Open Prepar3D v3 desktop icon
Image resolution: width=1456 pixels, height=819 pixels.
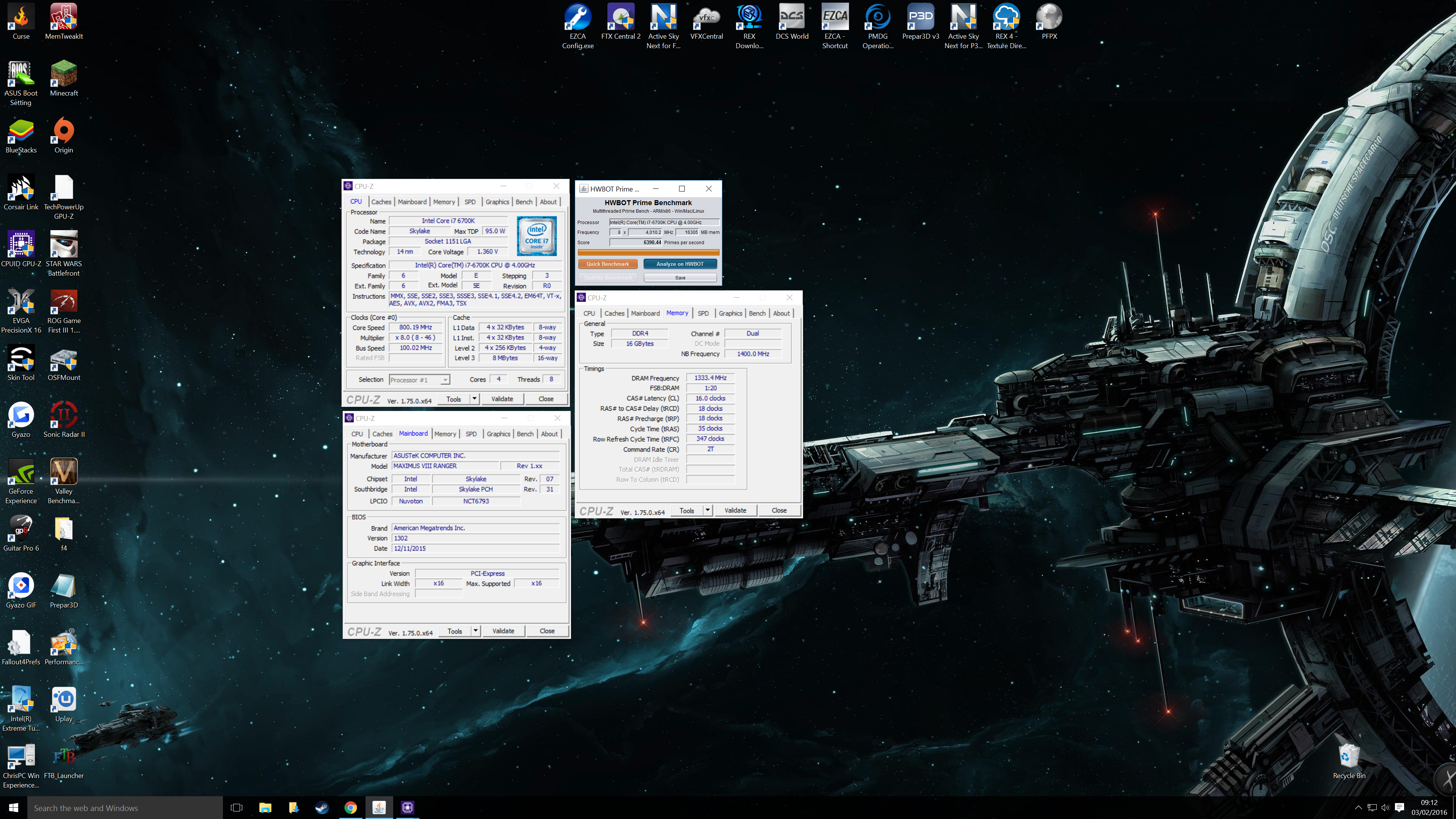coord(921,22)
